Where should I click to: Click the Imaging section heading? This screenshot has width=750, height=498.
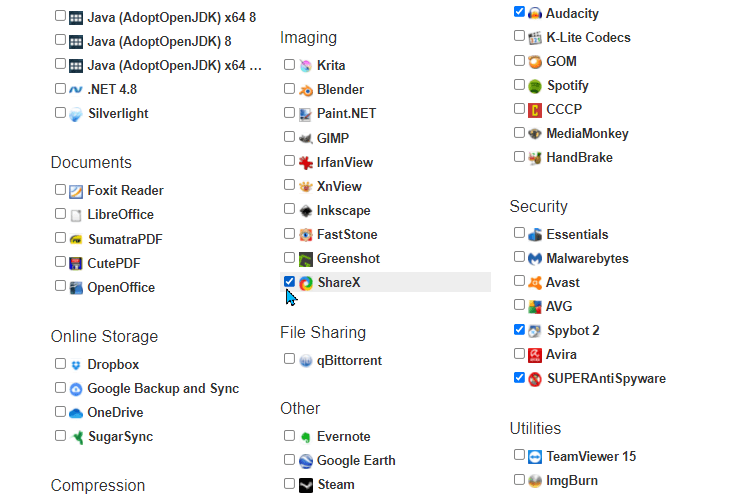[x=309, y=38]
